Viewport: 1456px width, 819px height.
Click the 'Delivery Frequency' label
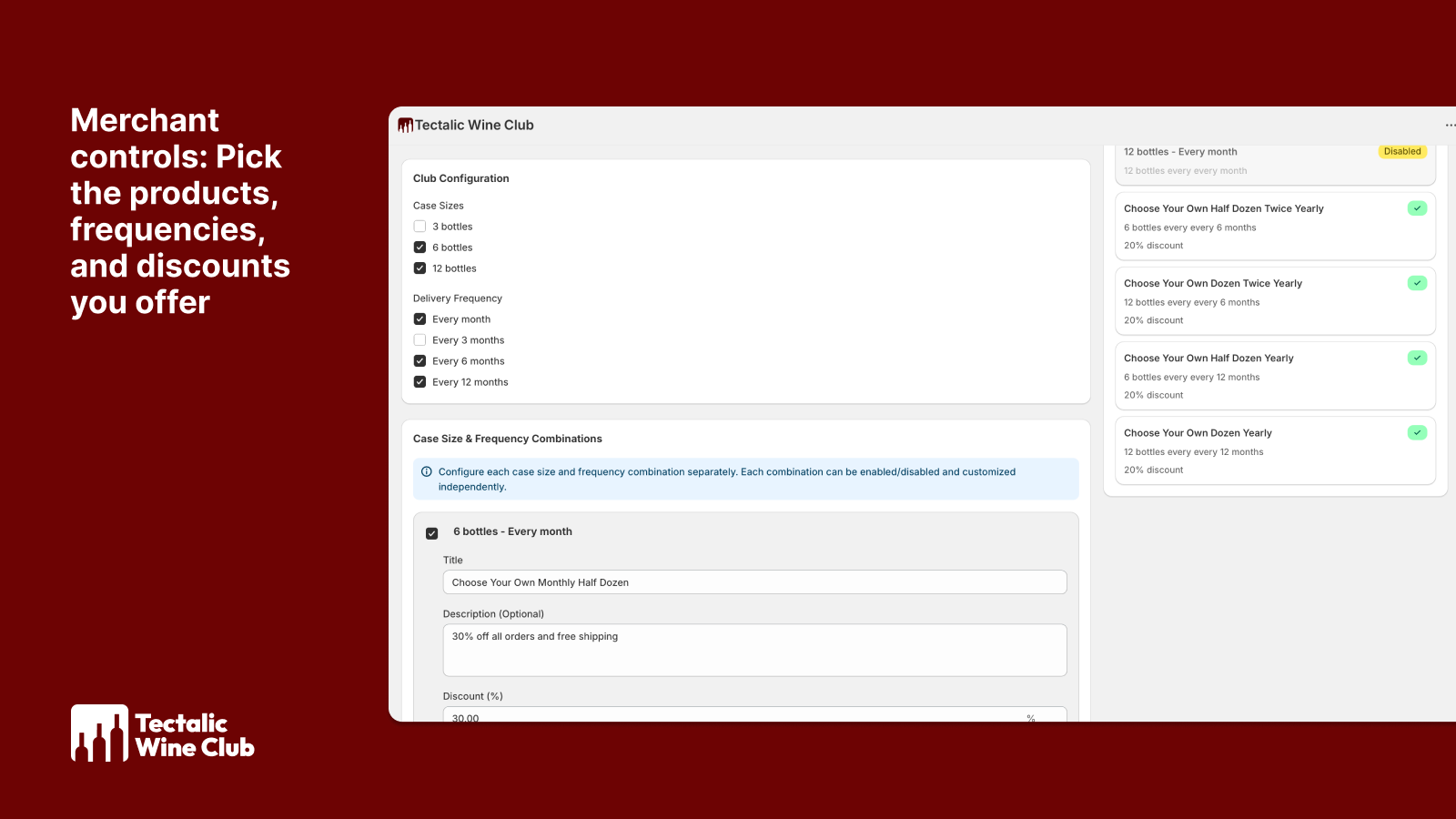458,298
